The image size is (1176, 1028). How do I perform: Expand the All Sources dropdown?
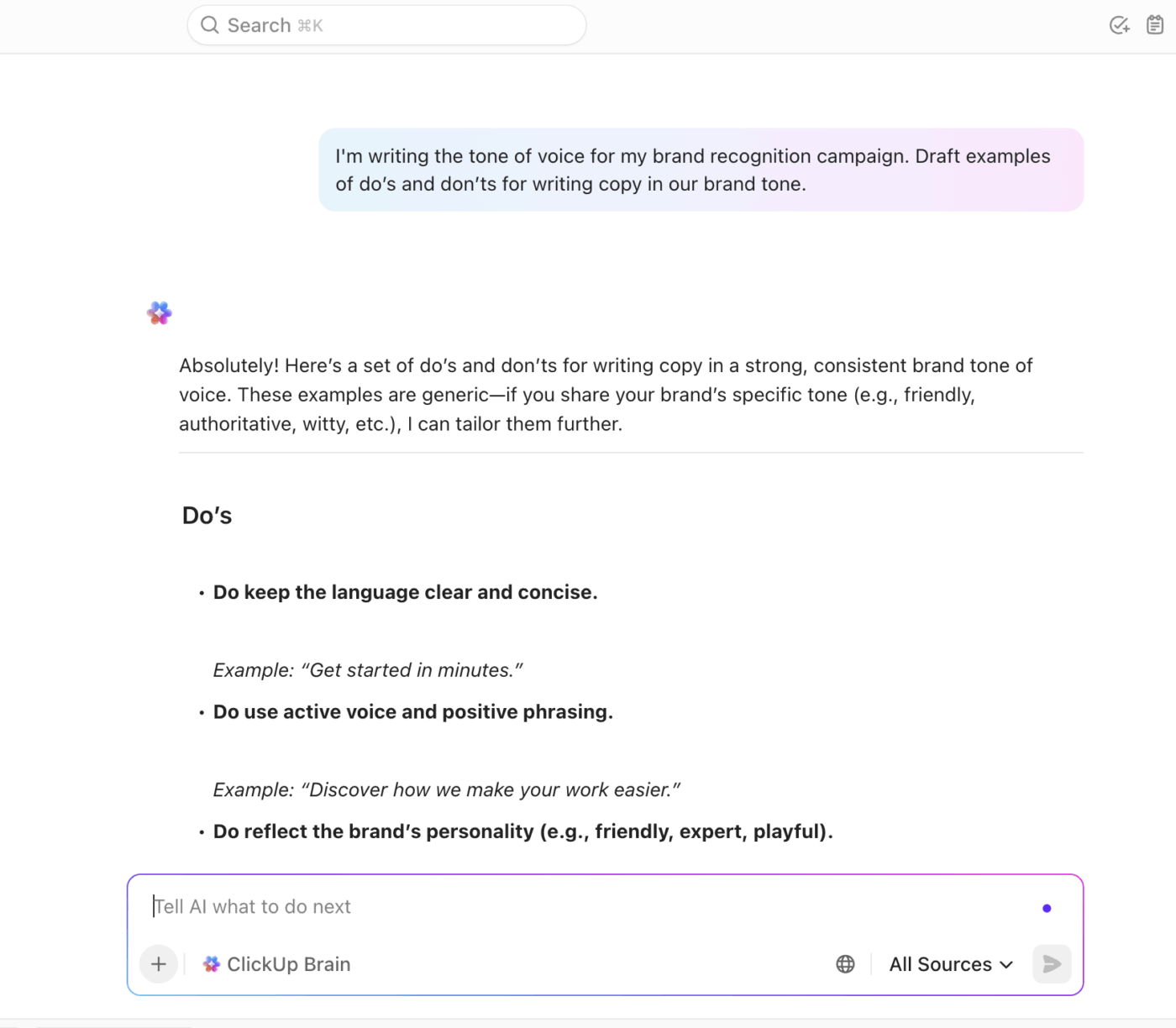click(951, 964)
